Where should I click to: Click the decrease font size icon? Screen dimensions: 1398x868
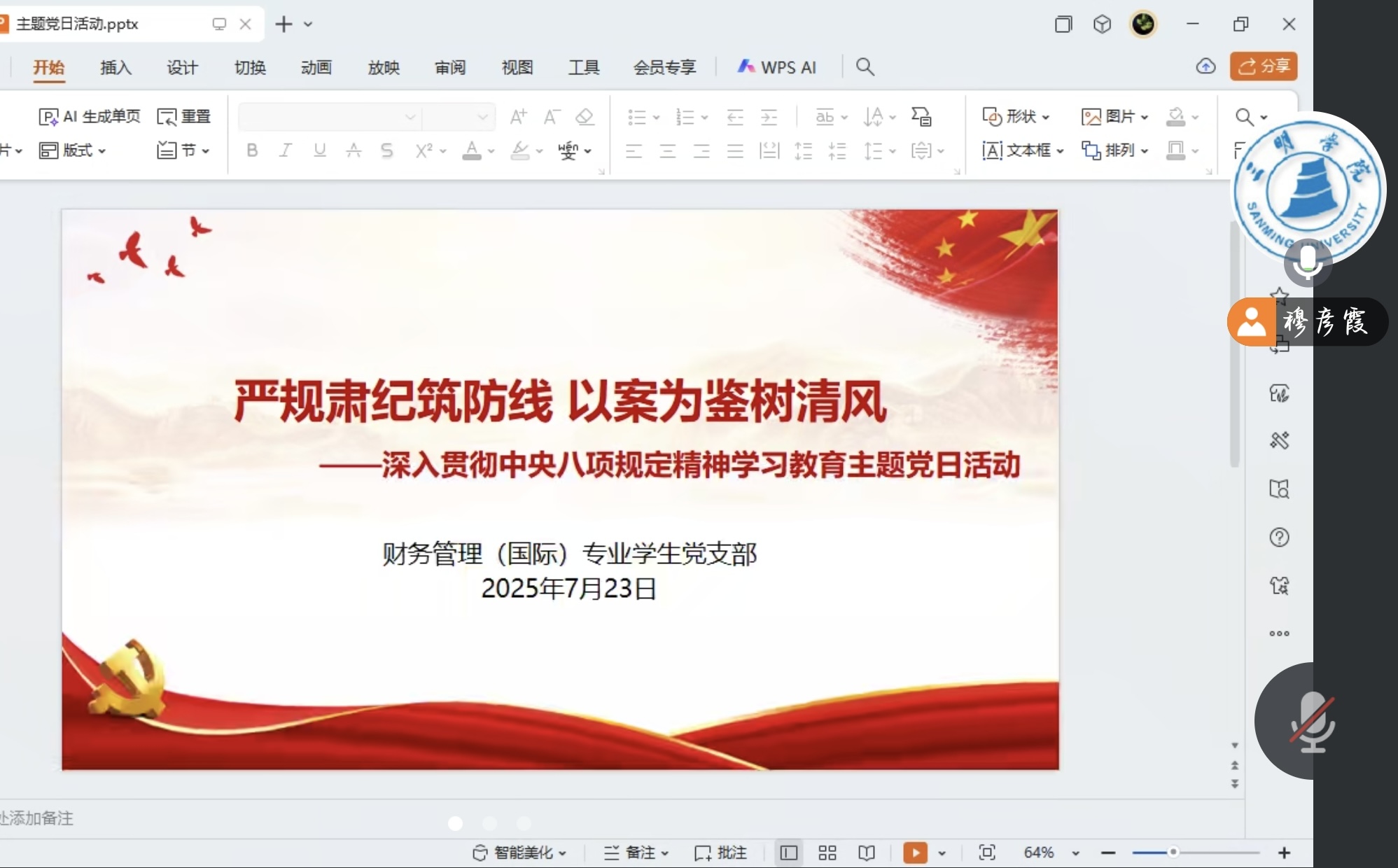(x=552, y=117)
